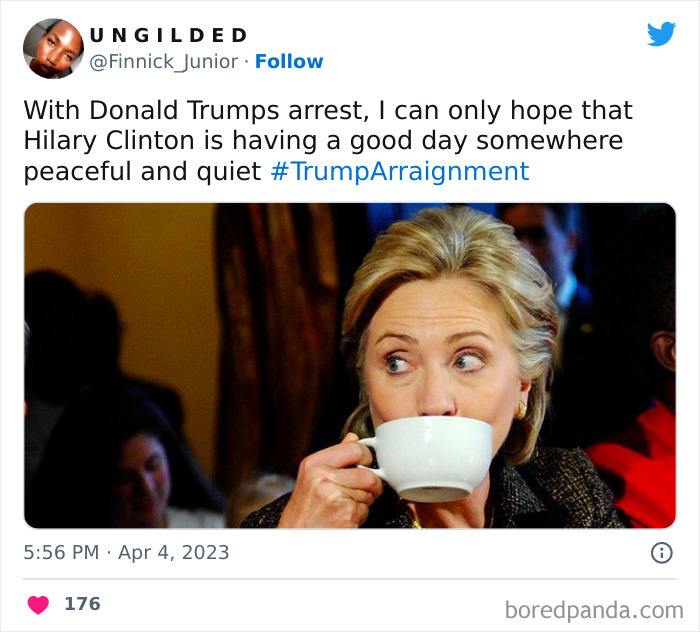Click the white coffee cup in the photo

[426, 458]
